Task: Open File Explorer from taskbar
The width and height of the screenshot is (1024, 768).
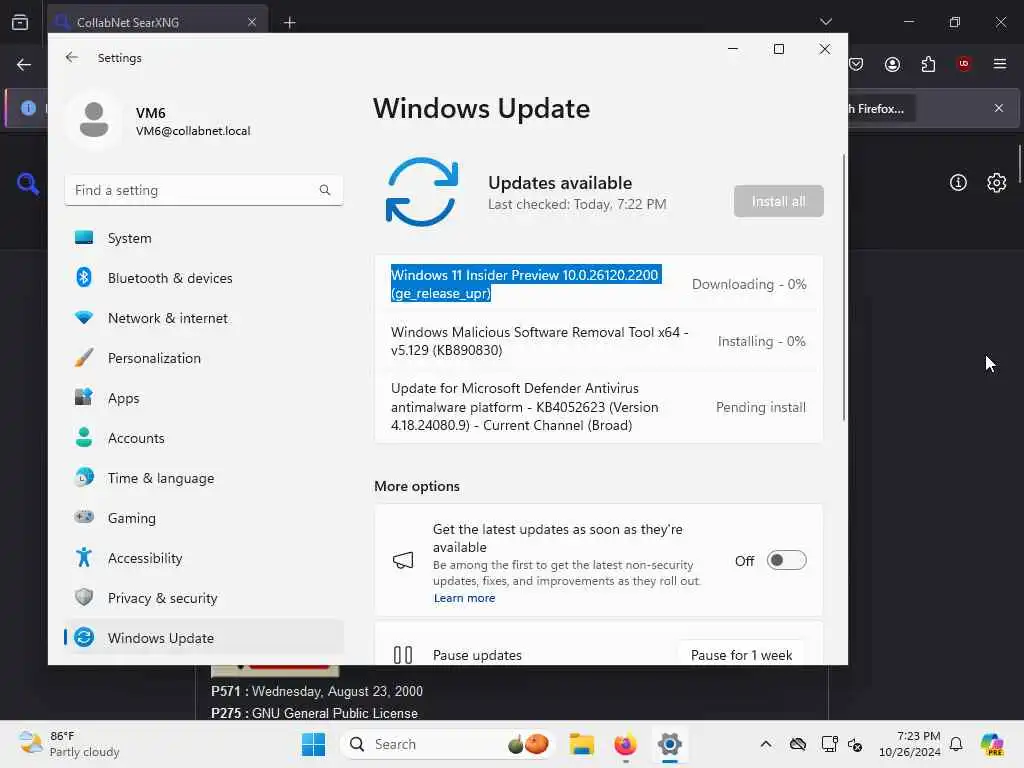Action: [581, 744]
